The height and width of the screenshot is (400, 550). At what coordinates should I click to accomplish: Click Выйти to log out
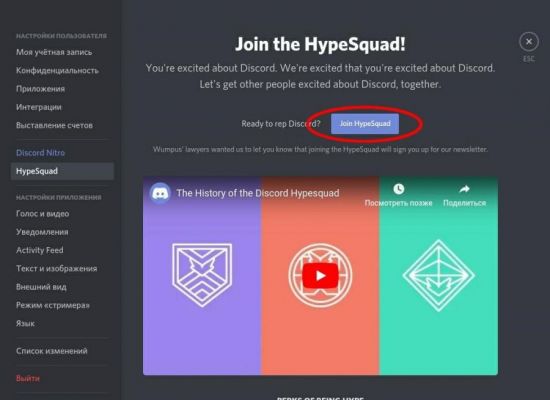tap(28, 378)
